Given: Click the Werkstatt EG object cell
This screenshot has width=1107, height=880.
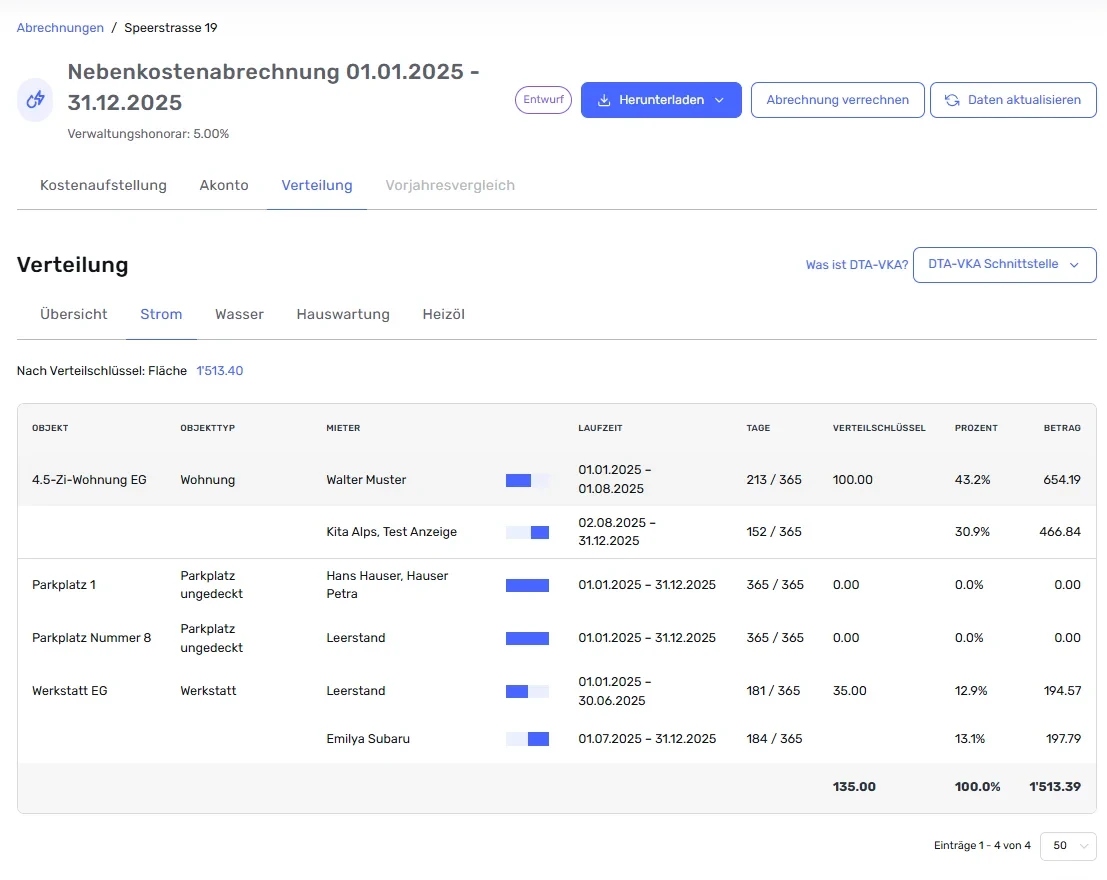Looking at the screenshot, I should pos(69,691).
